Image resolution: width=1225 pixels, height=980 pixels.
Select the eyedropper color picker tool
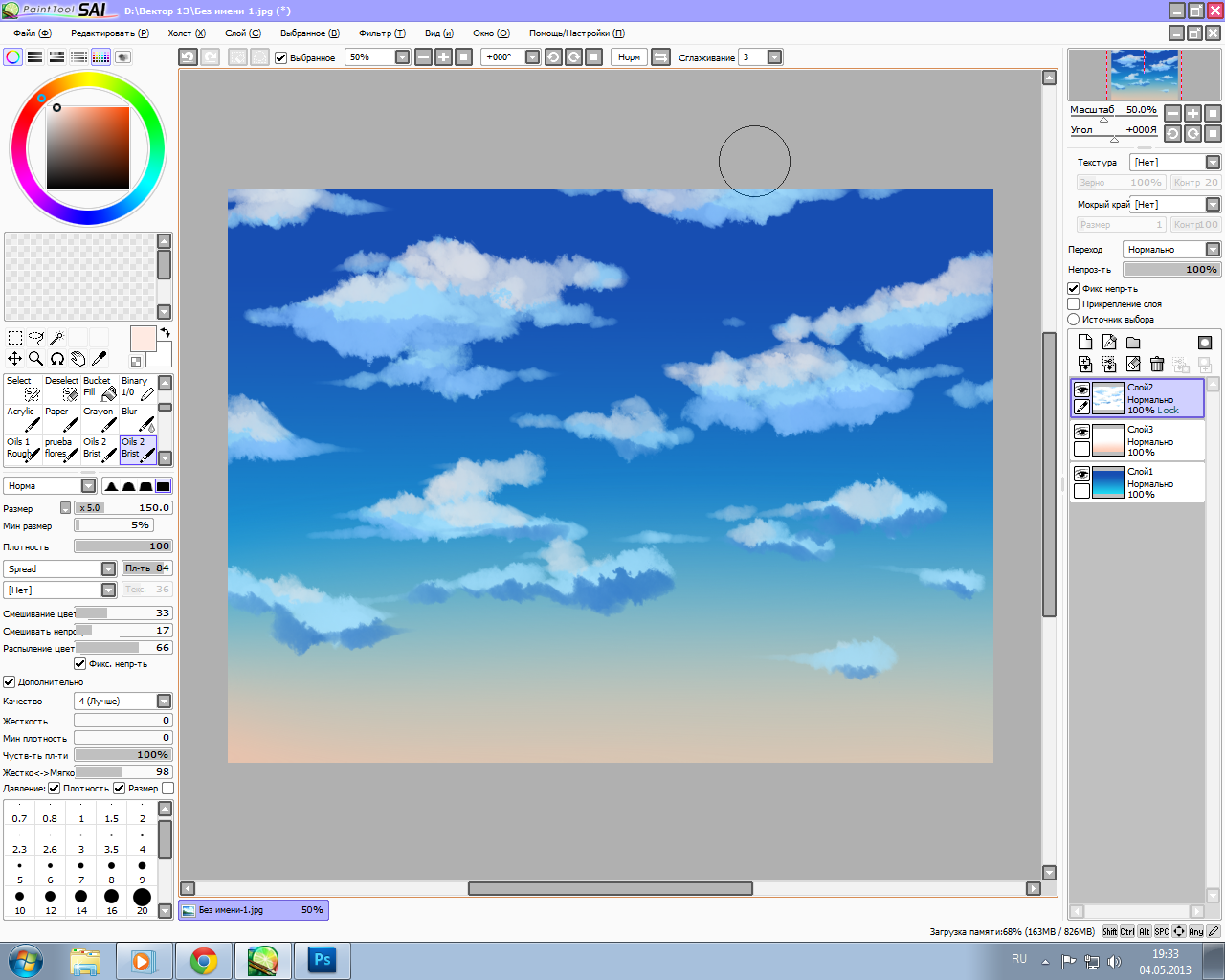coord(100,359)
